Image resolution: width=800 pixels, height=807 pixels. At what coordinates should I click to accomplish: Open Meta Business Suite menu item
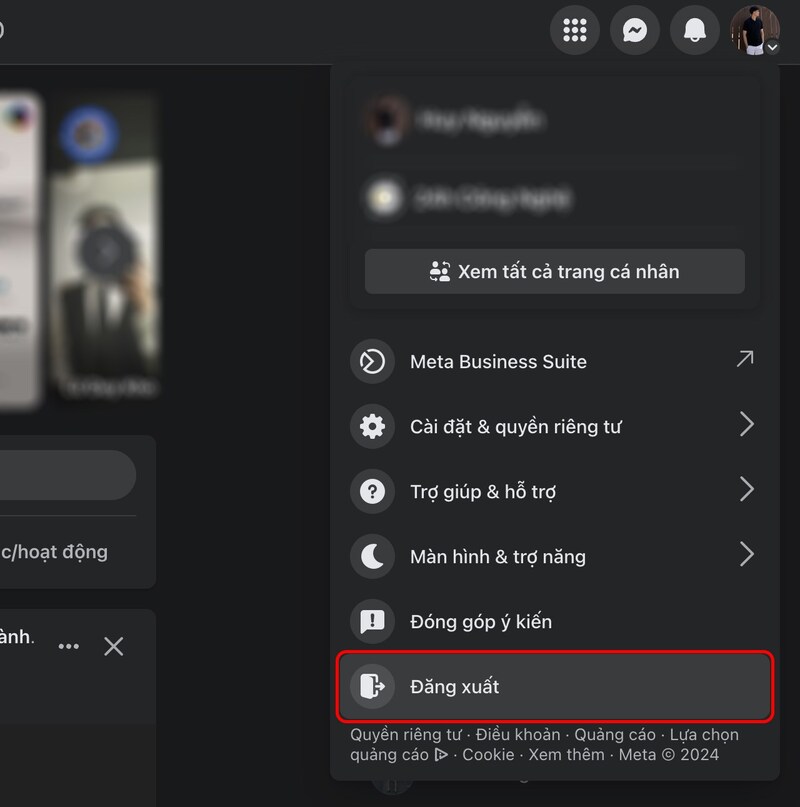pos(554,361)
